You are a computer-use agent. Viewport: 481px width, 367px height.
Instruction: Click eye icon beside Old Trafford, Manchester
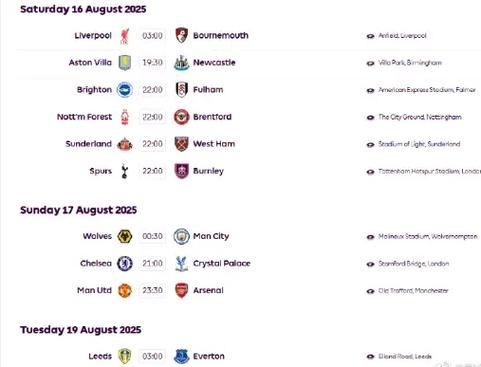click(x=370, y=291)
